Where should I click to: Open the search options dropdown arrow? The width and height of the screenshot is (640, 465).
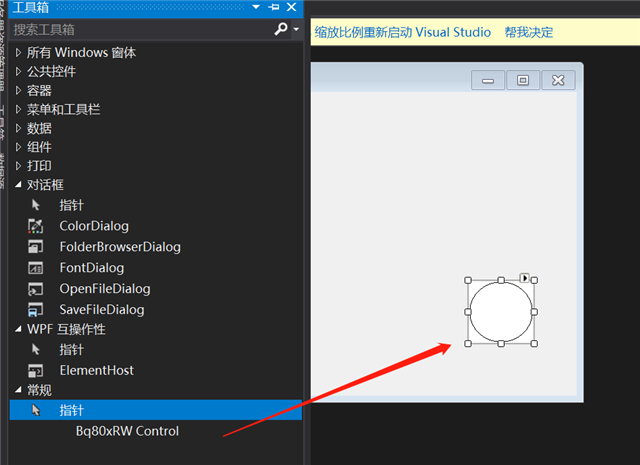(x=296, y=29)
